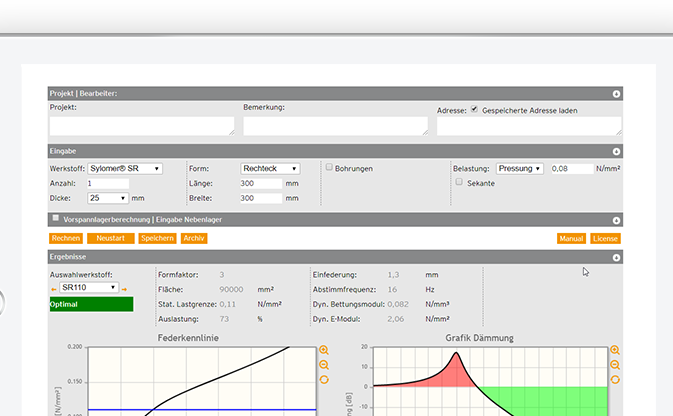This screenshot has height=416, width=673.
Task: Open the Auswahlwerkstoff SR110 dropdown
Action: click(x=89, y=287)
